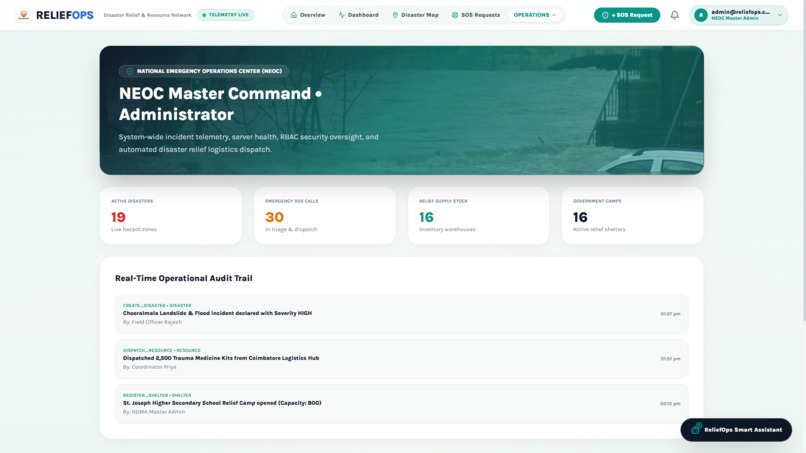Click the 01:27 pm timestamp
Screen dimensions: 806x453
coord(670,314)
